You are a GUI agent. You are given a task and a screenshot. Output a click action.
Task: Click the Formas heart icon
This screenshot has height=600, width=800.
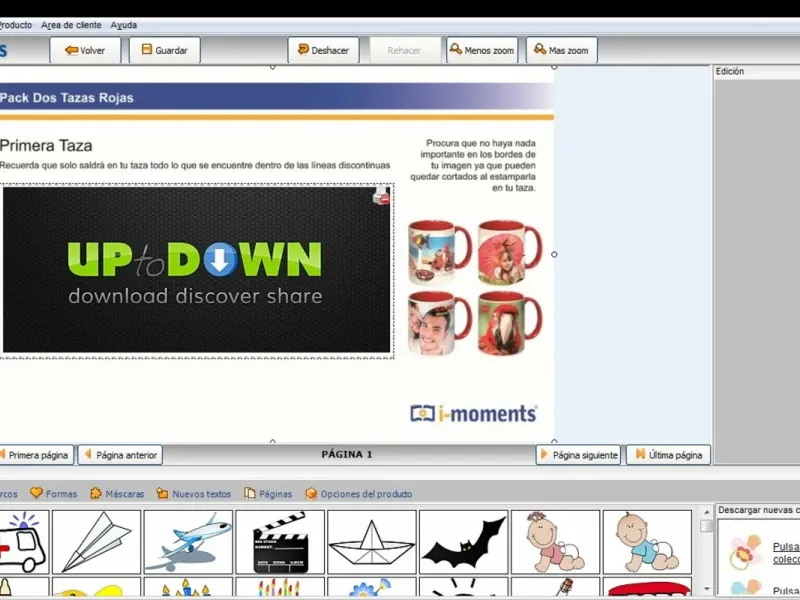(36, 493)
